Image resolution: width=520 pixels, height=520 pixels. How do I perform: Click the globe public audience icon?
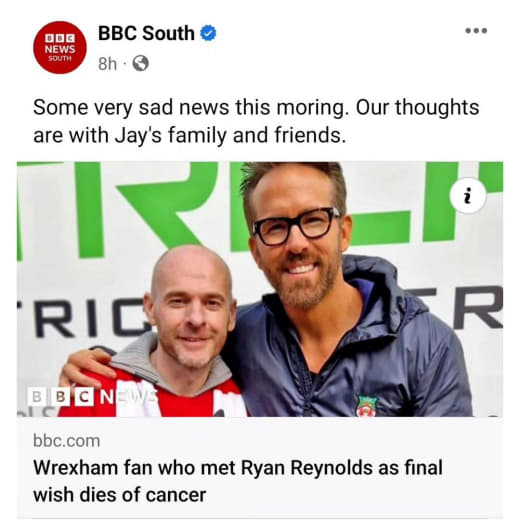click(x=140, y=63)
